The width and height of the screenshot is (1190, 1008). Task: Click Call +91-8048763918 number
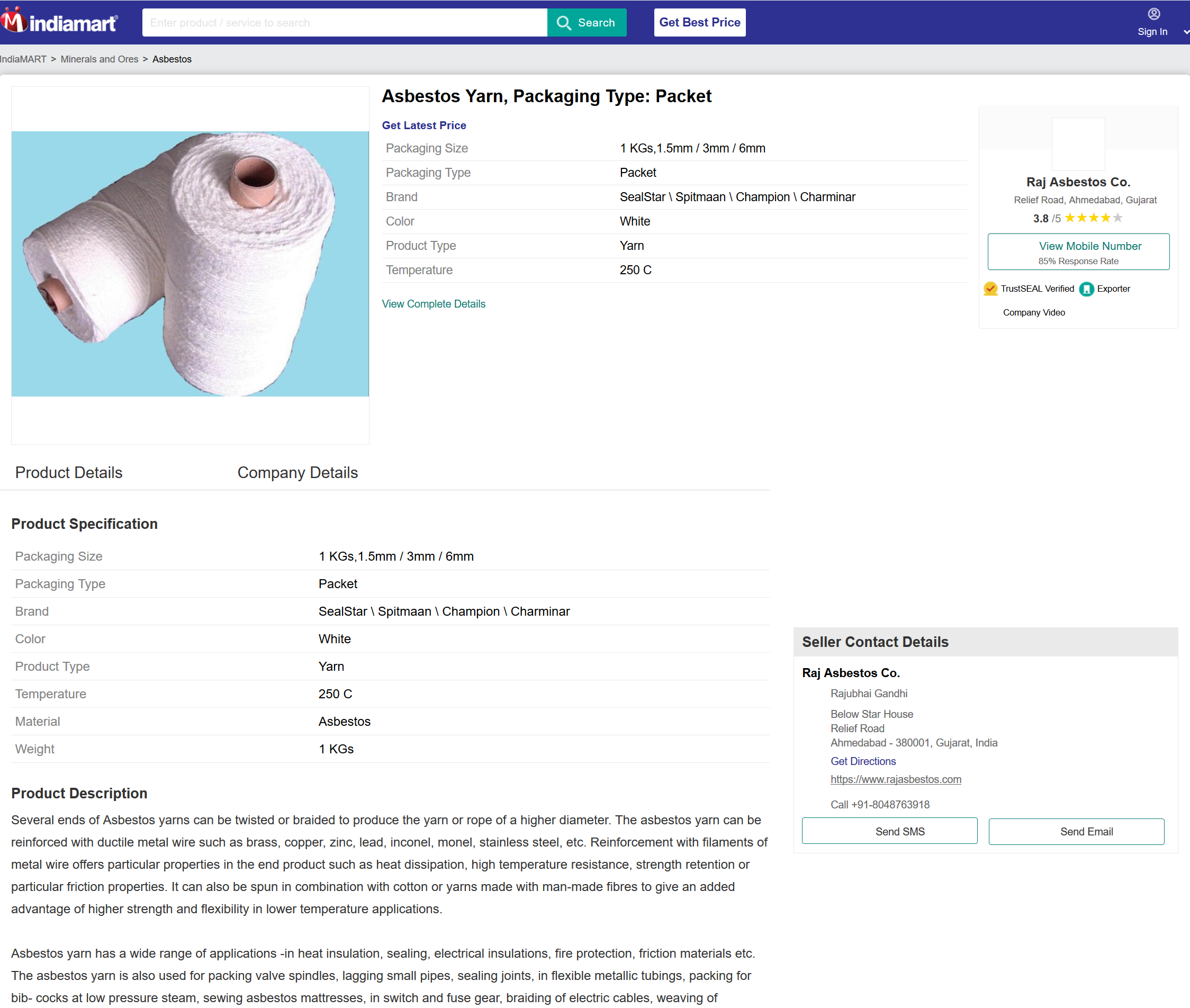coord(880,805)
